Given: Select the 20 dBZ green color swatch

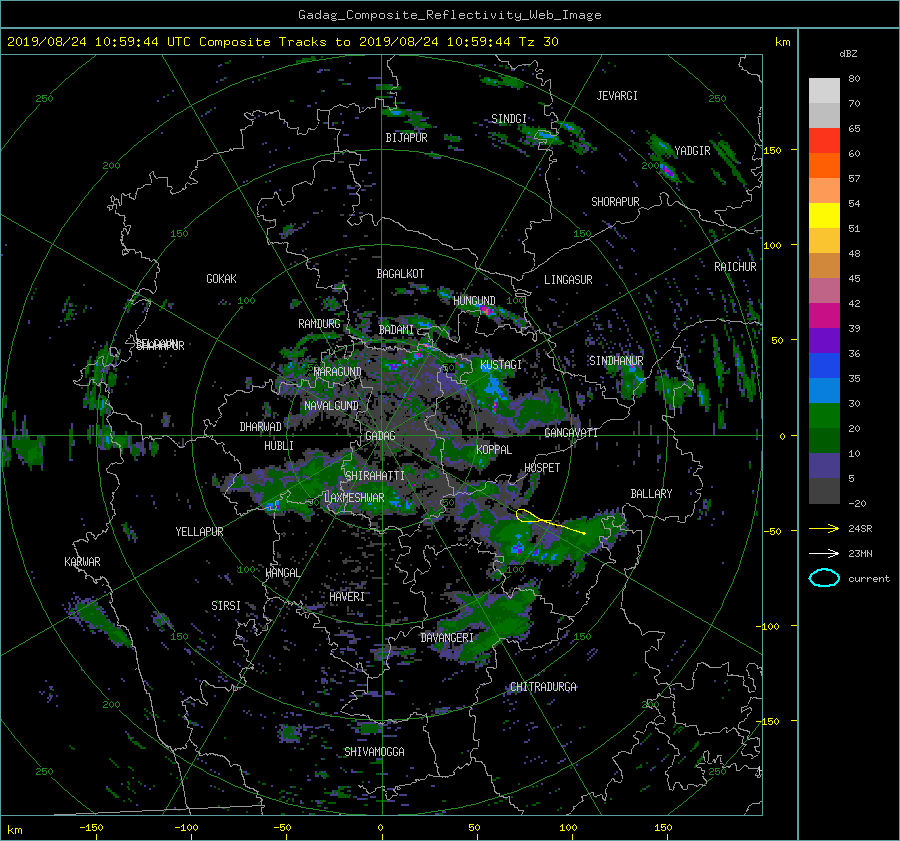Looking at the screenshot, I should (x=824, y=416).
